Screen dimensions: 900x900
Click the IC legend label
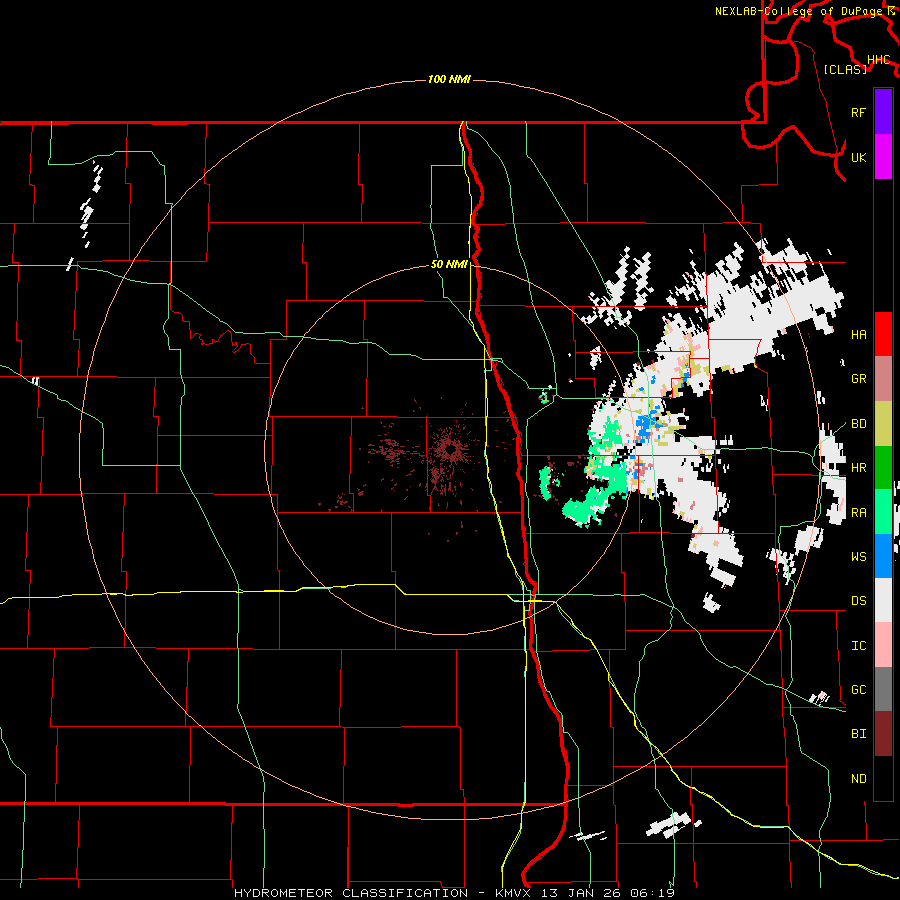click(858, 646)
